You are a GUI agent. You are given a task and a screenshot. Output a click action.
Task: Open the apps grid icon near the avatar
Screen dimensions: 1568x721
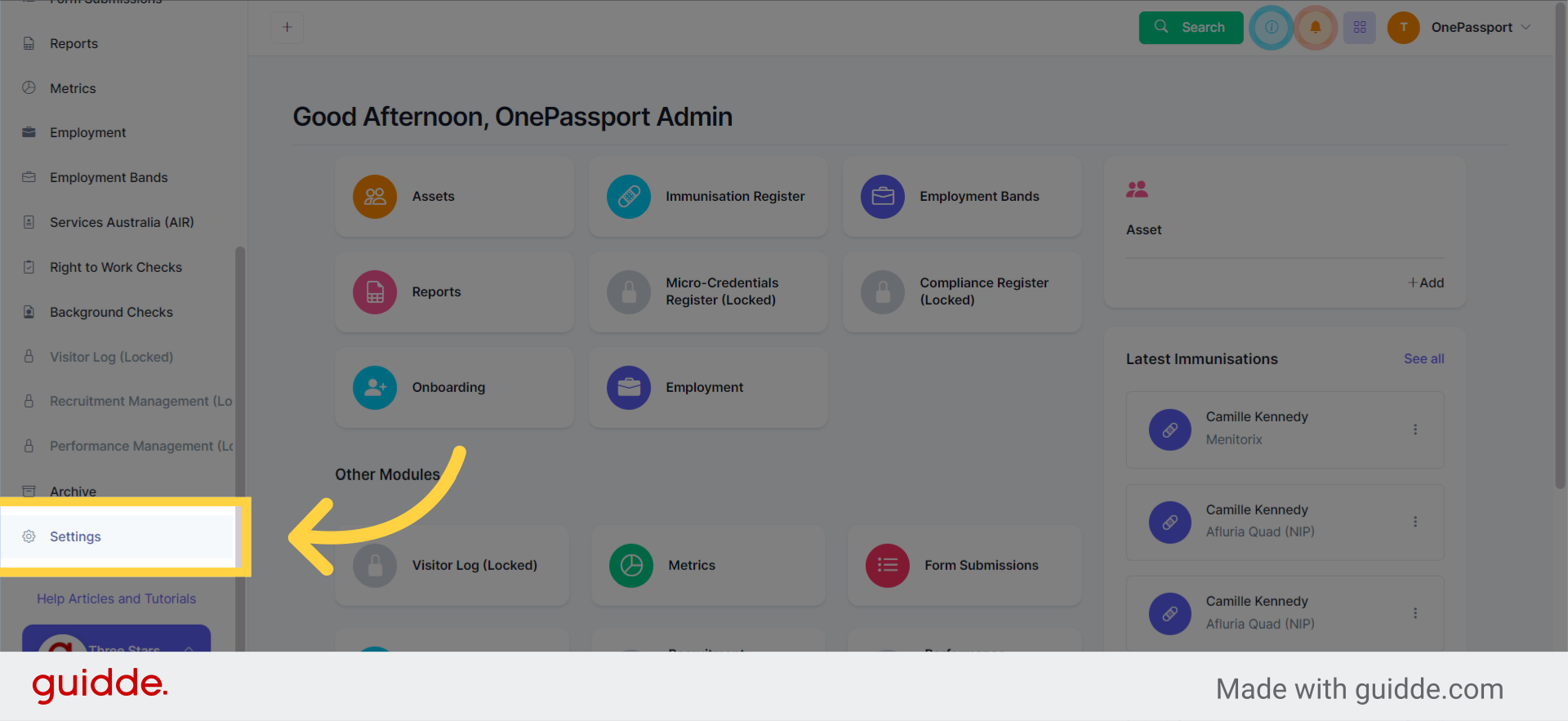tap(1359, 27)
